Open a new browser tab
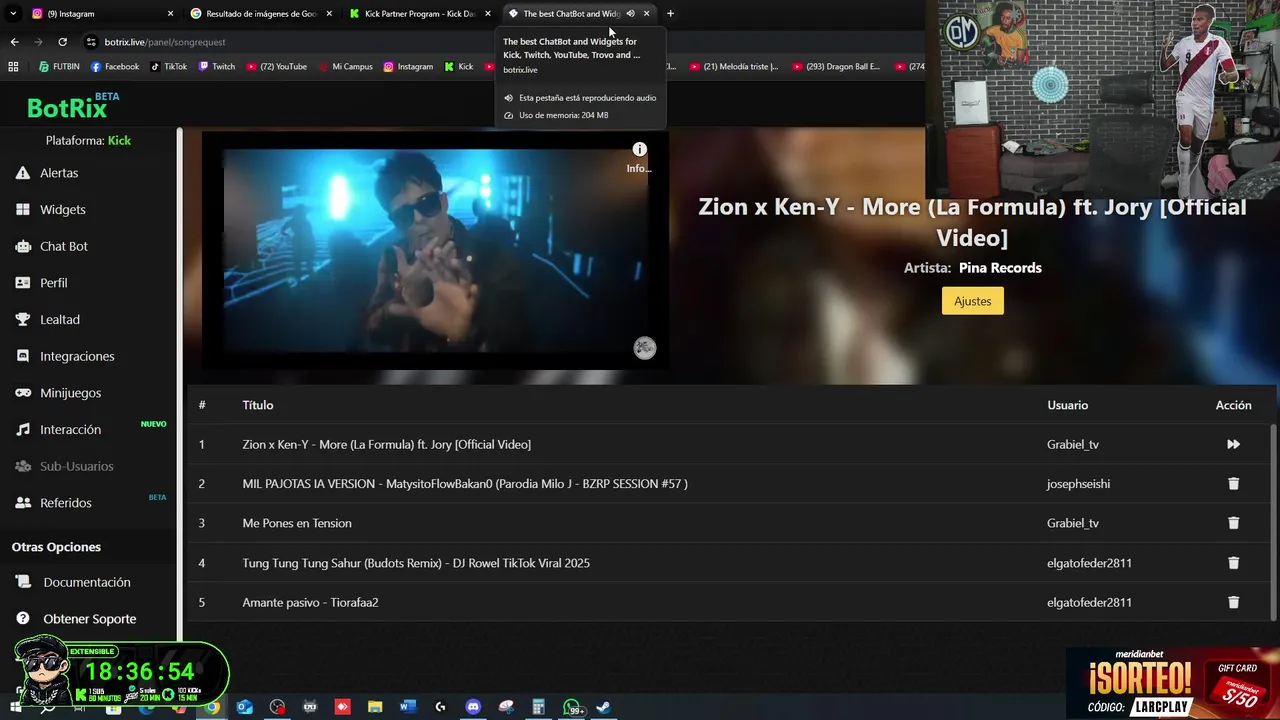The height and width of the screenshot is (720, 1280). click(x=670, y=14)
